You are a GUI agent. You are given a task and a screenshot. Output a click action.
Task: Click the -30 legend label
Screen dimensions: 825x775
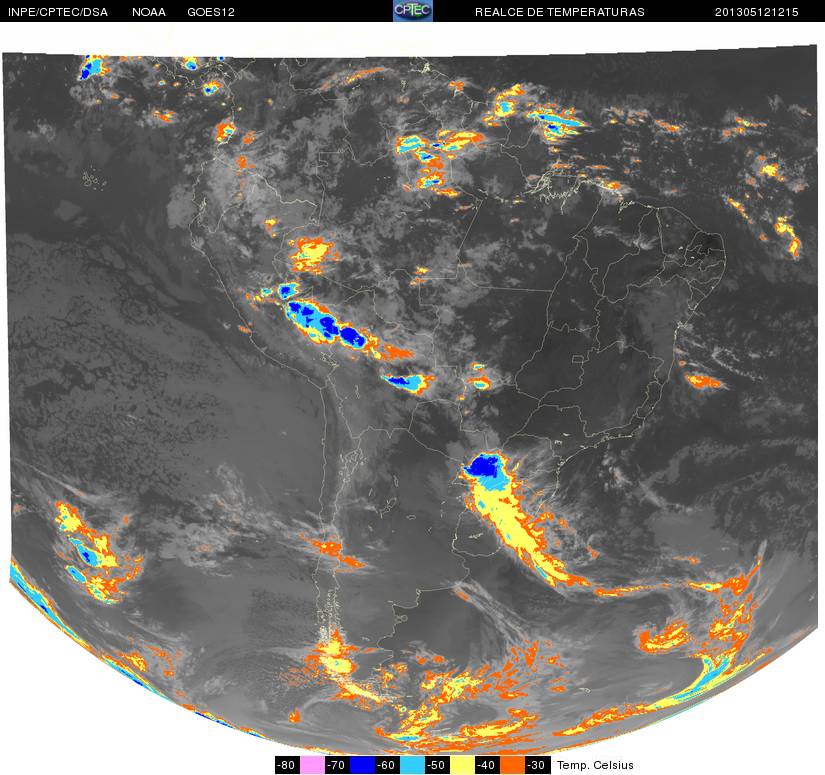[538, 765]
